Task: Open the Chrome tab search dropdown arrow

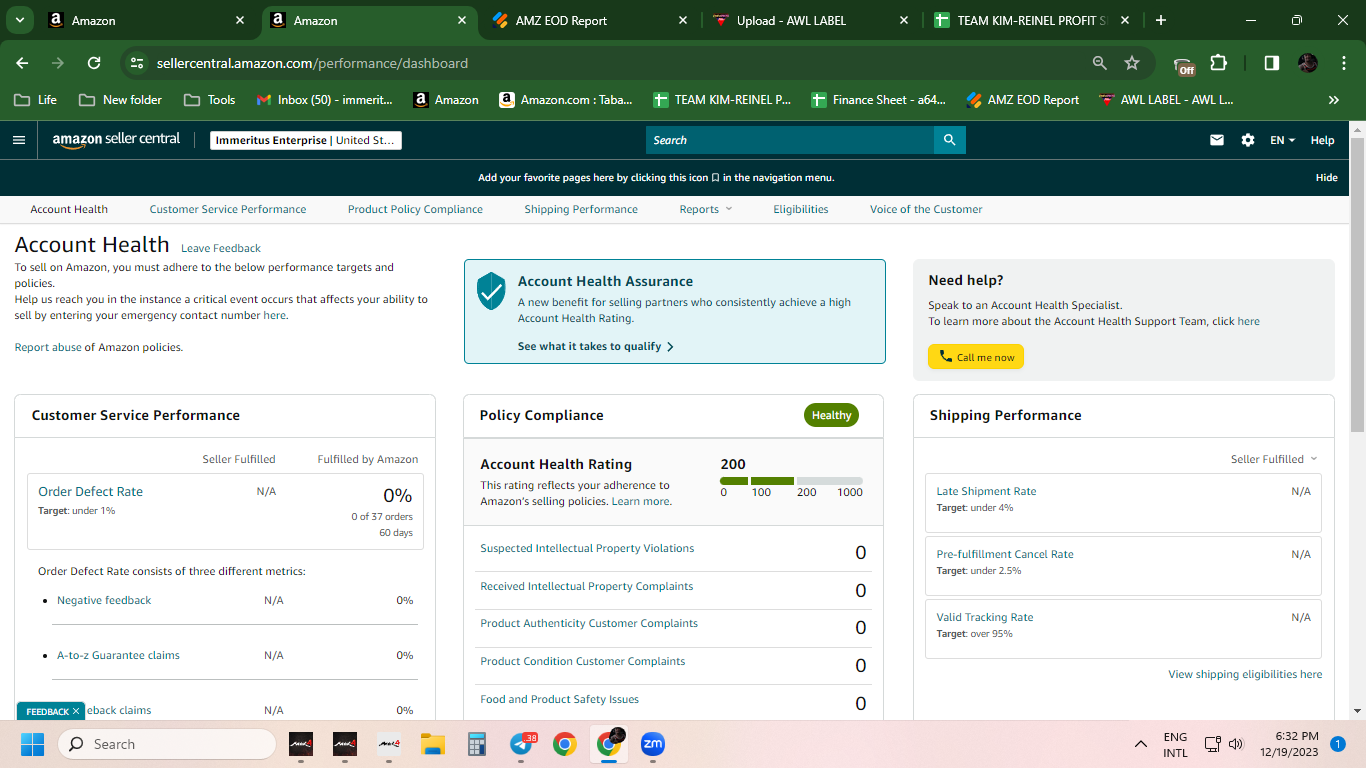Action: click(19, 20)
